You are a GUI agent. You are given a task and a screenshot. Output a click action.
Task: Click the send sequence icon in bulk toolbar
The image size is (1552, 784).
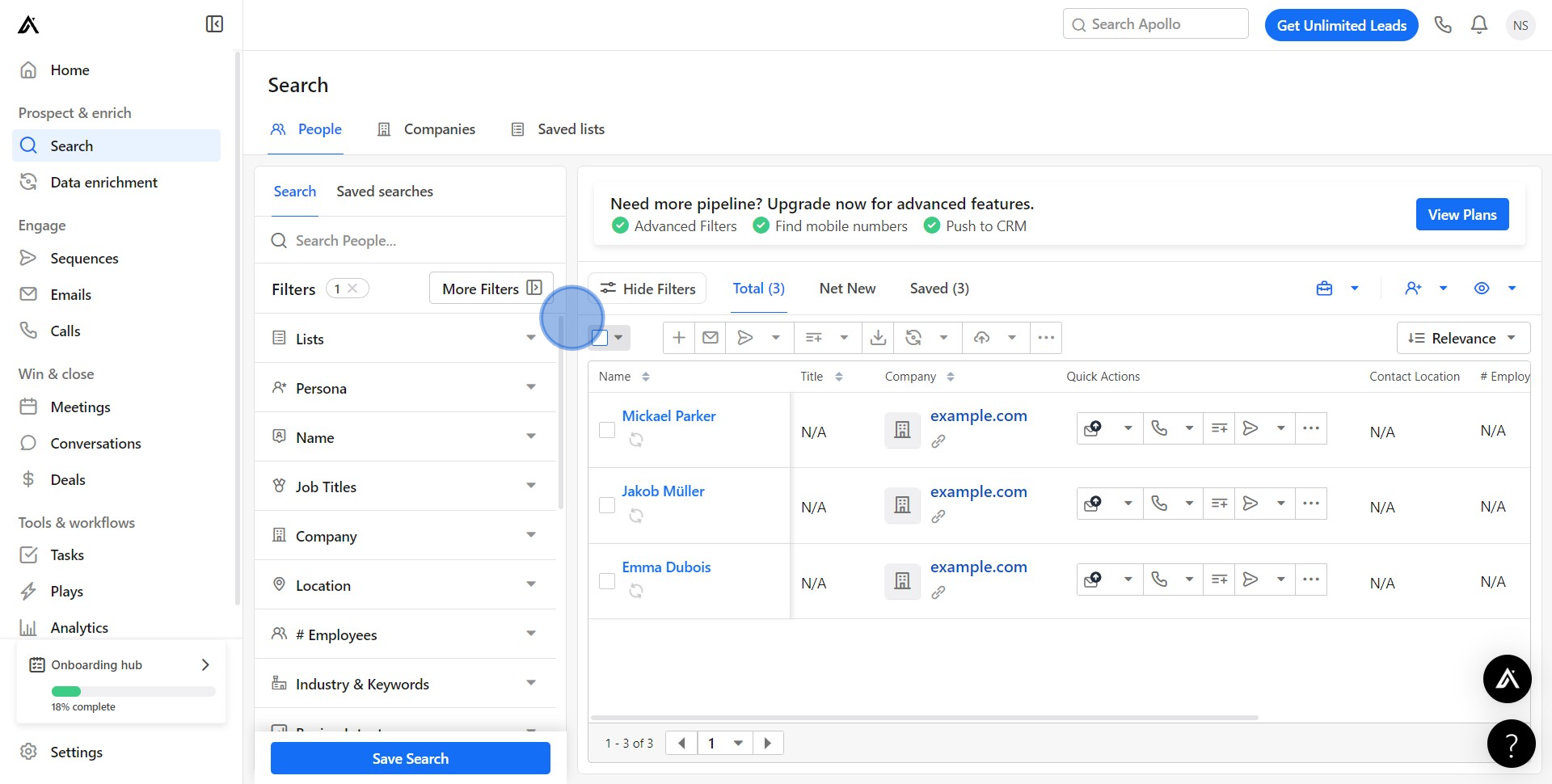coord(745,338)
